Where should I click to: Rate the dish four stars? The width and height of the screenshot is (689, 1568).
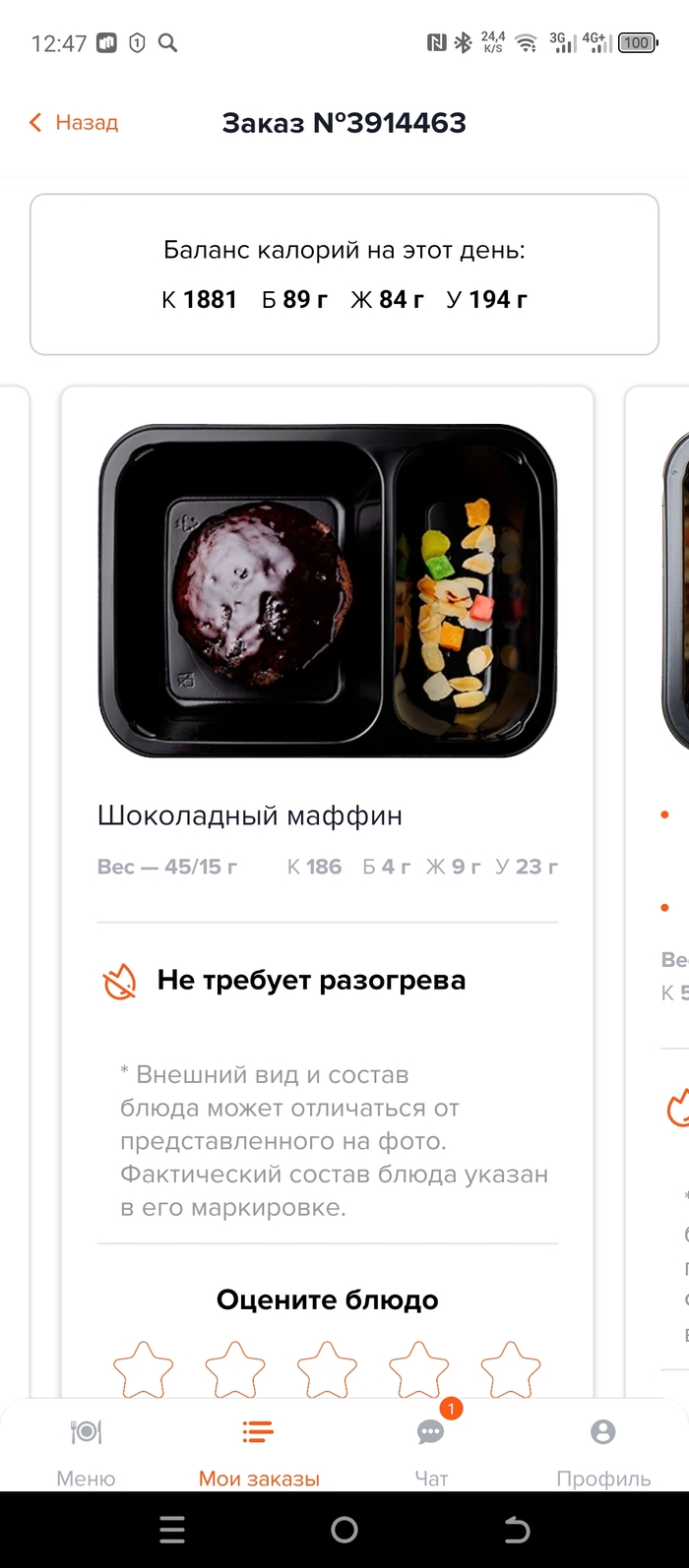pyautogui.click(x=418, y=1369)
